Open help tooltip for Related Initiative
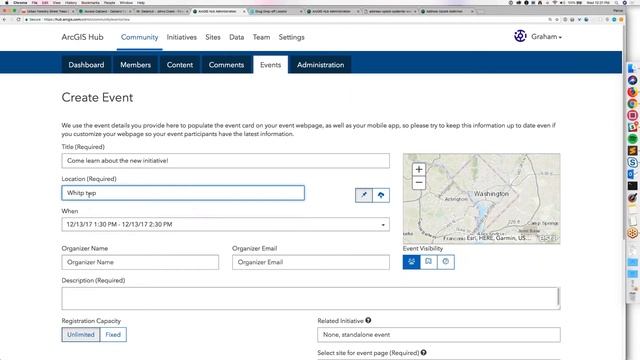 click(x=368, y=321)
